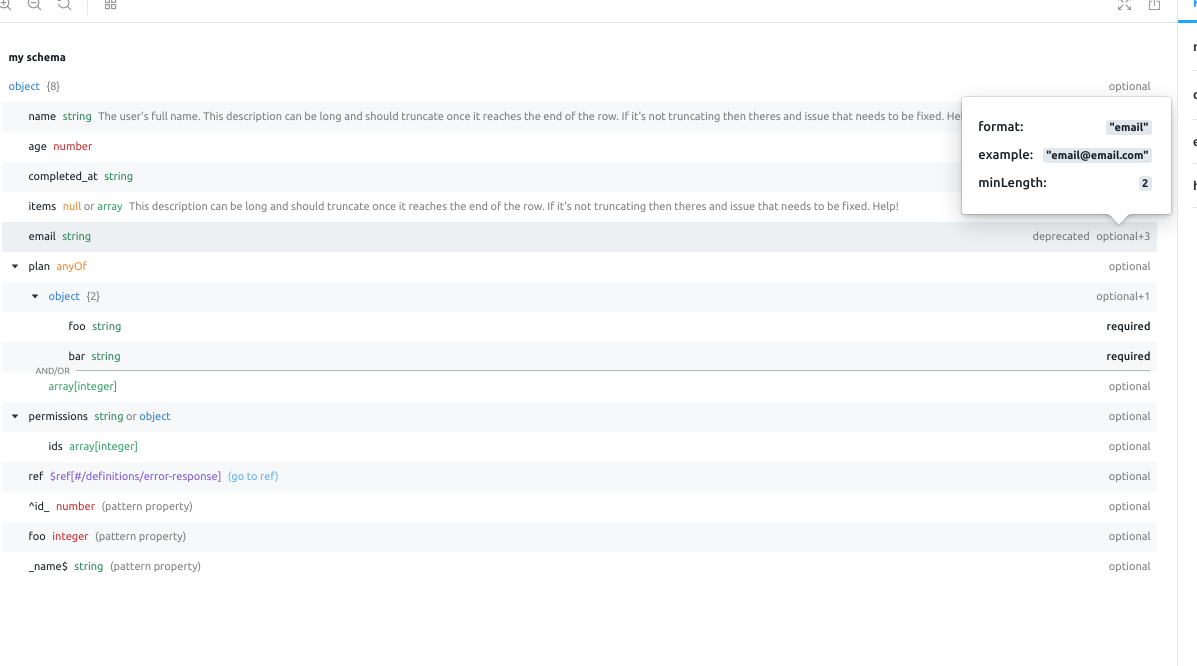Select the name property row label

(x=42, y=116)
